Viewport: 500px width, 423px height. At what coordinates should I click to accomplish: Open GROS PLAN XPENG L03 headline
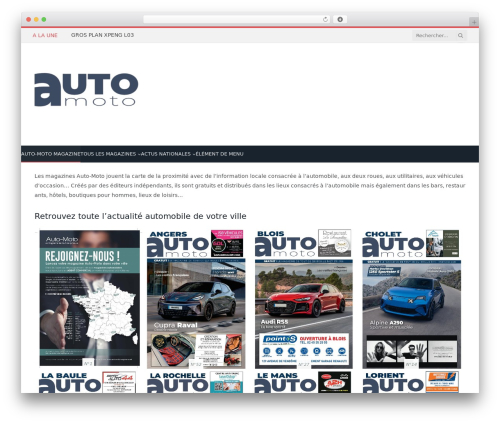coord(102,35)
